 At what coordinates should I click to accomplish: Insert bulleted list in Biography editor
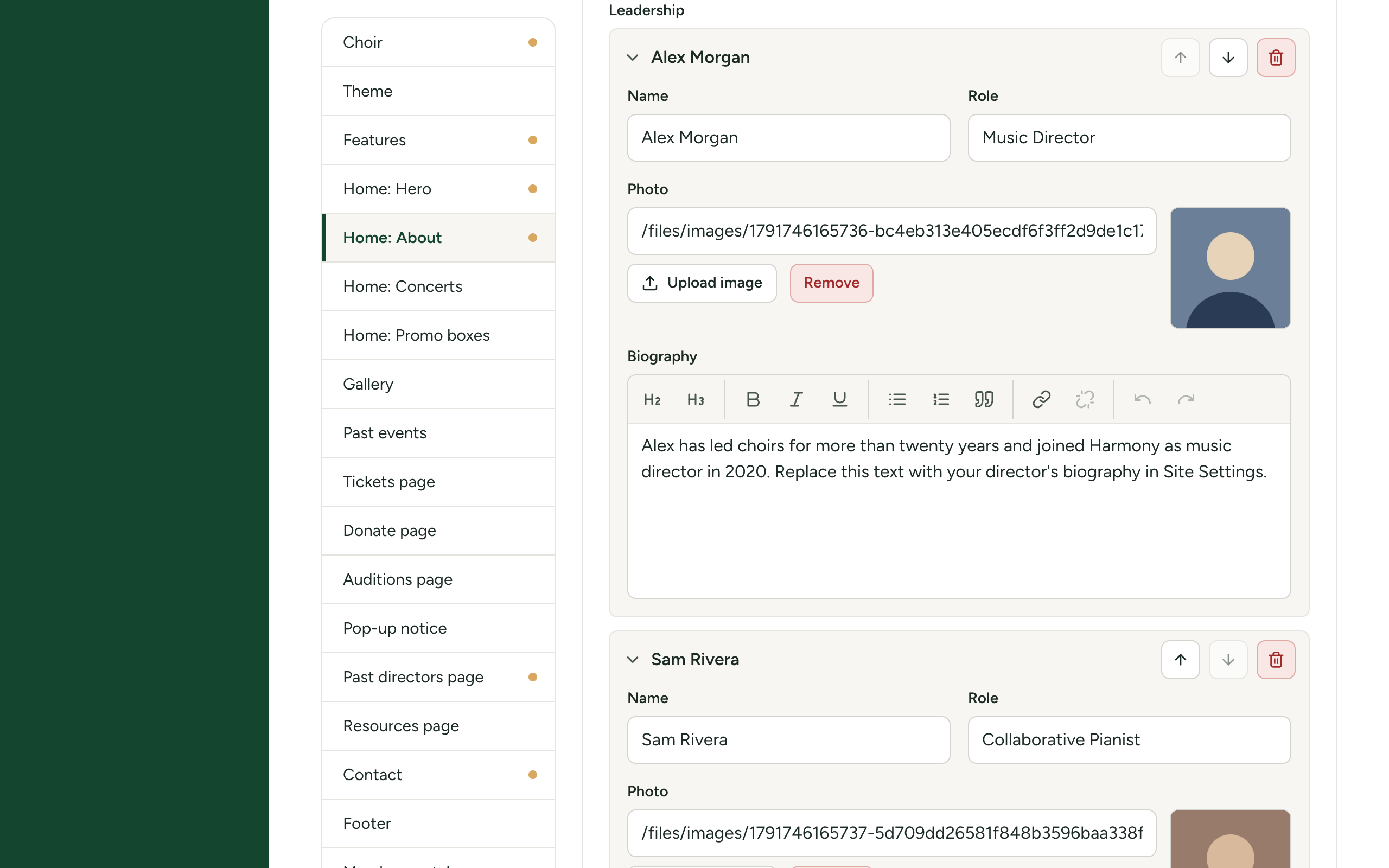(897, 399)
